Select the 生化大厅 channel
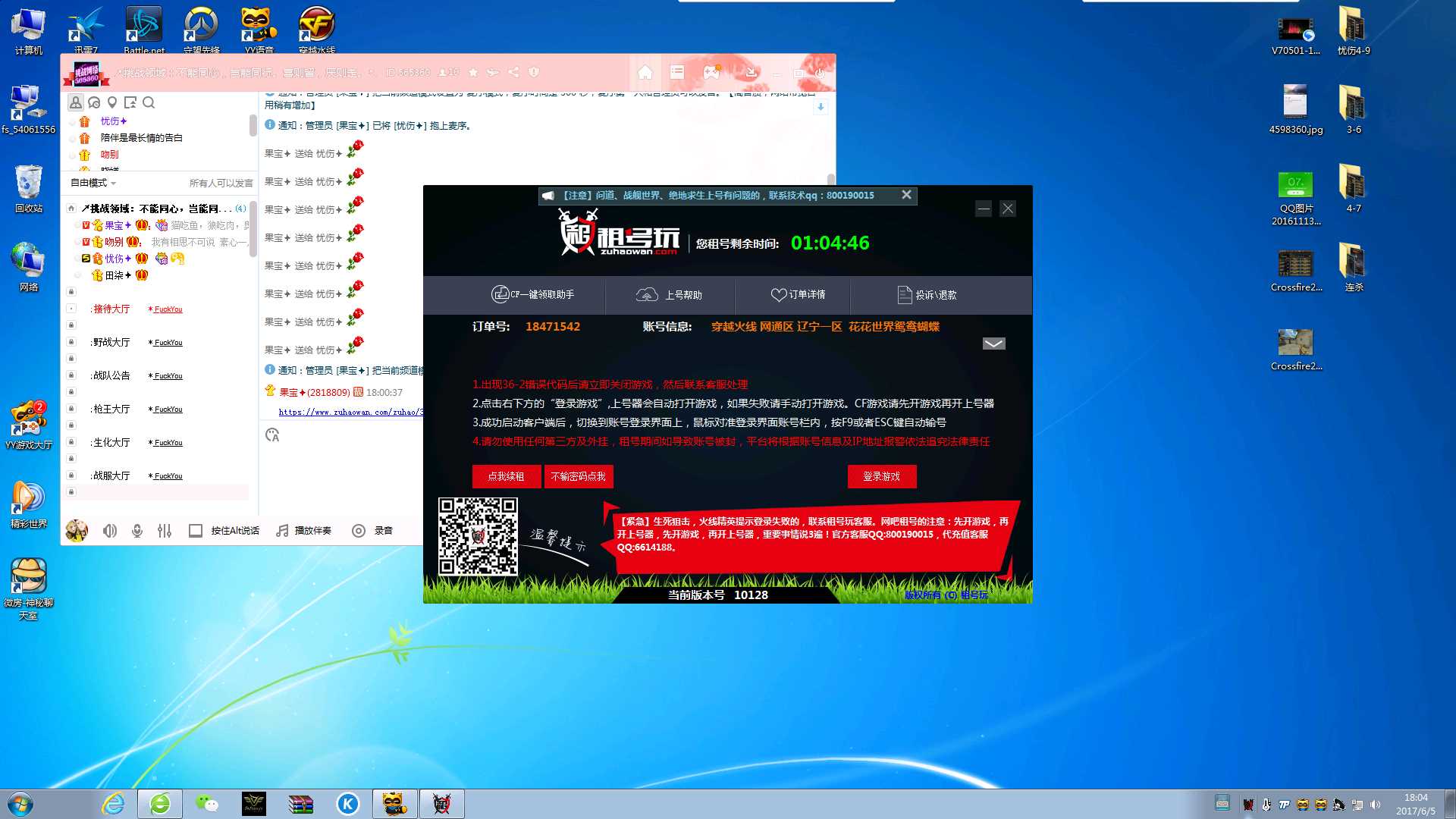The height and width of the screenshot is (819, 1456). [111, 442]
